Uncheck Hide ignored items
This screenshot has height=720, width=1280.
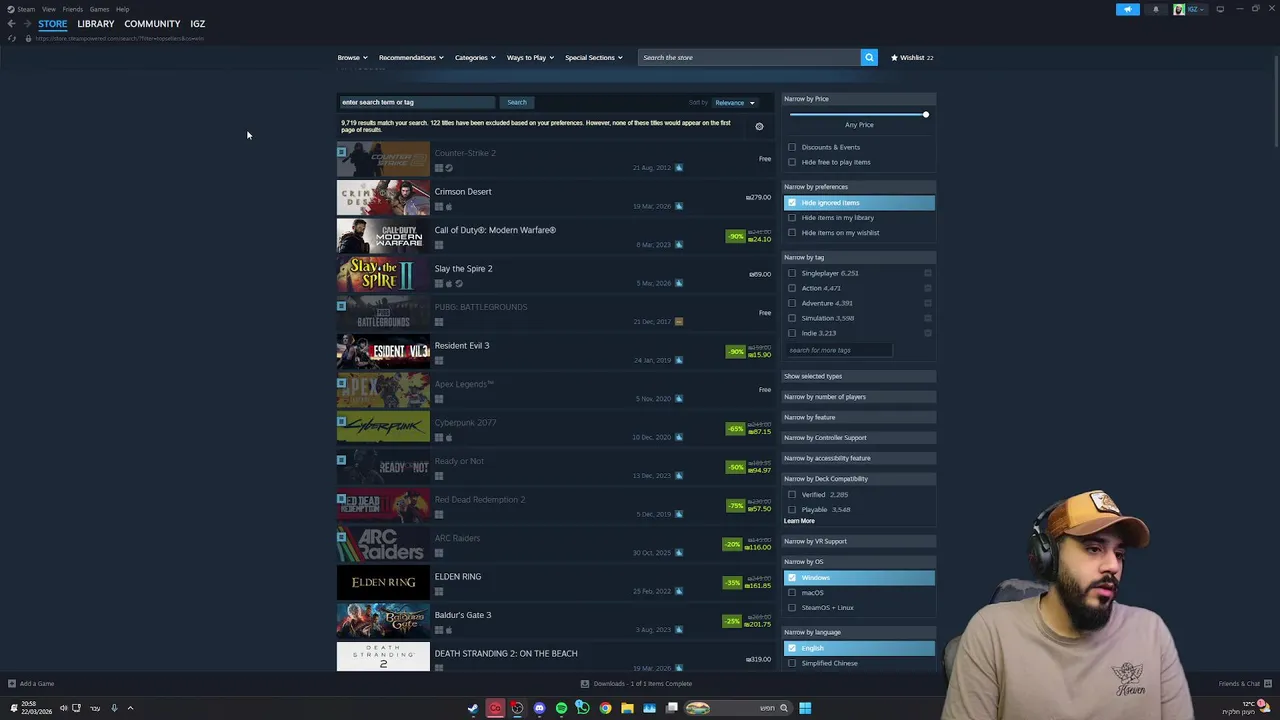tap(792, 203)
